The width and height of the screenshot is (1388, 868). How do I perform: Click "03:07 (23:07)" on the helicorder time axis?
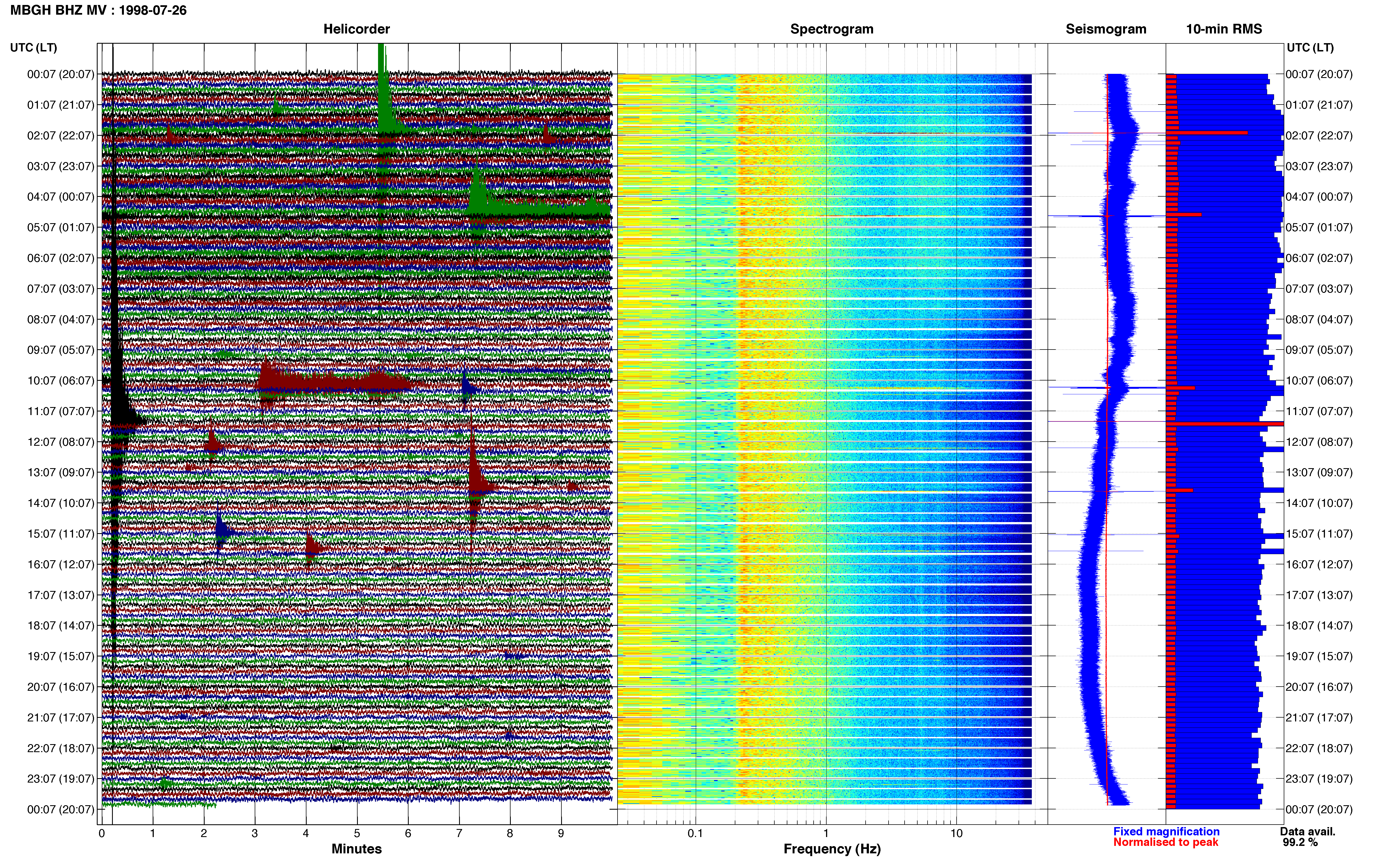60,166
